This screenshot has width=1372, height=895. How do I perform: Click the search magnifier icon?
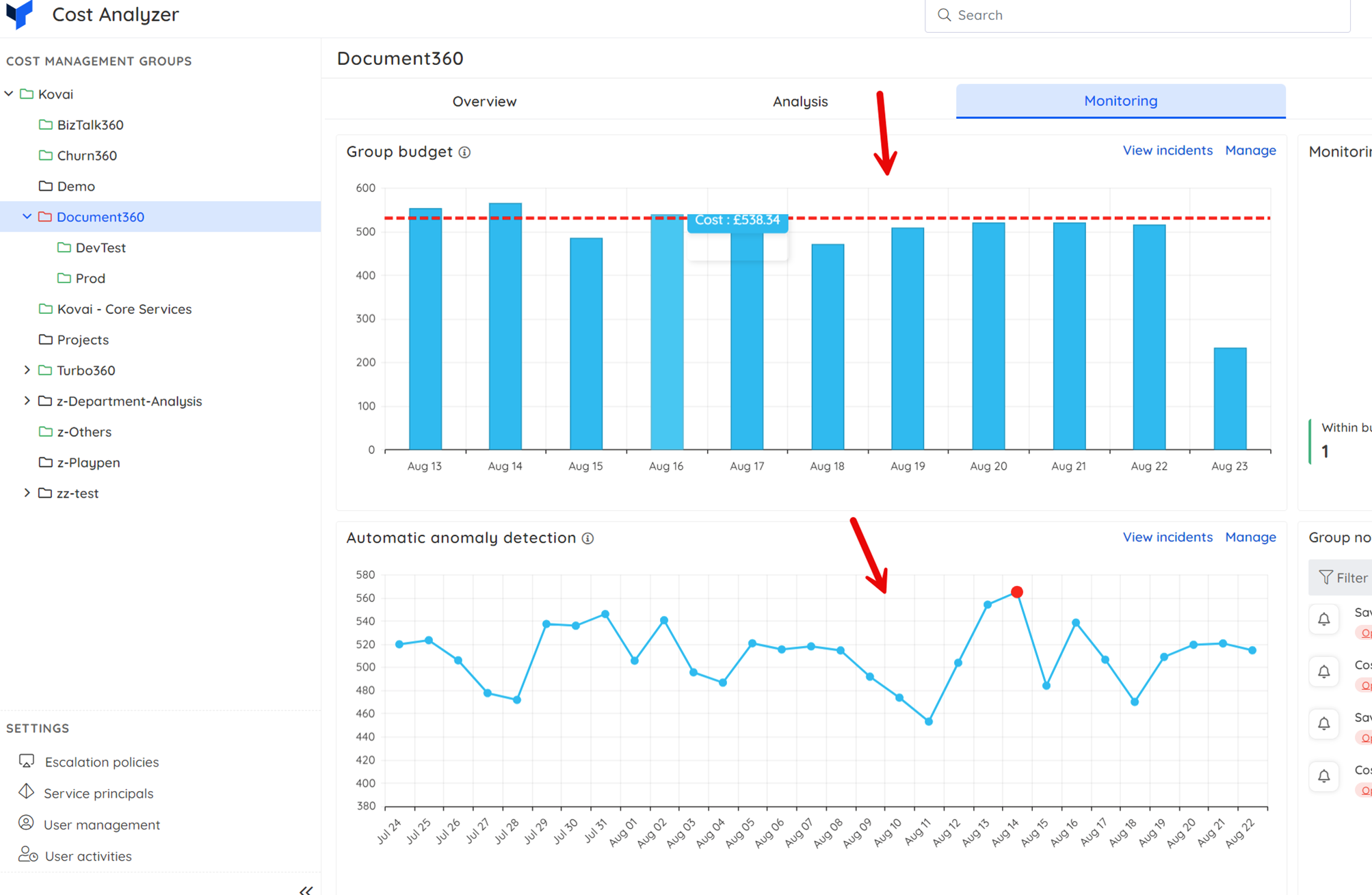(944, 15)
